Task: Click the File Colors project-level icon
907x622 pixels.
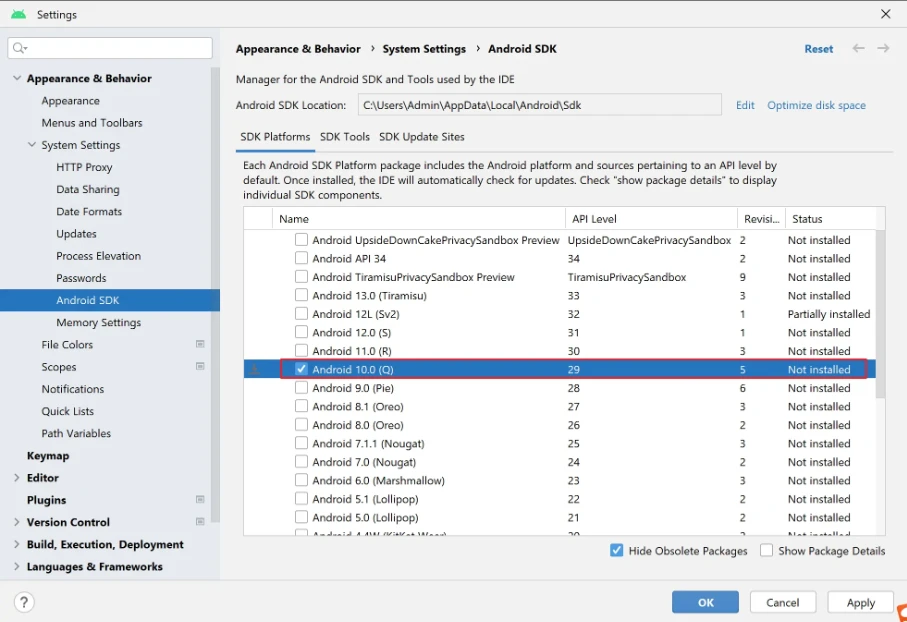Action: coord(200,345)
